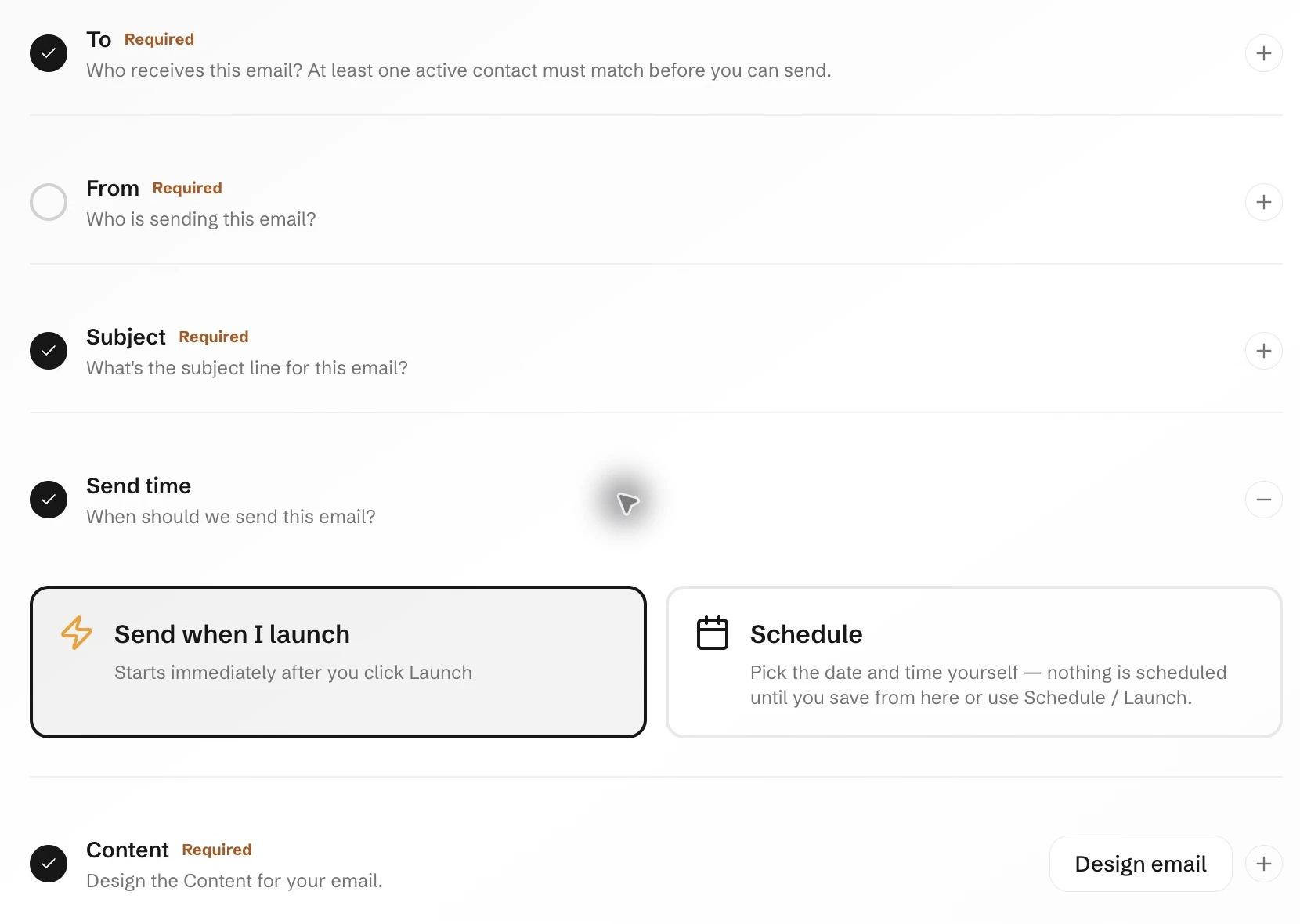Click the Send time heading
The height and width of the screenshot is (924, 1300).
(139, 485)
